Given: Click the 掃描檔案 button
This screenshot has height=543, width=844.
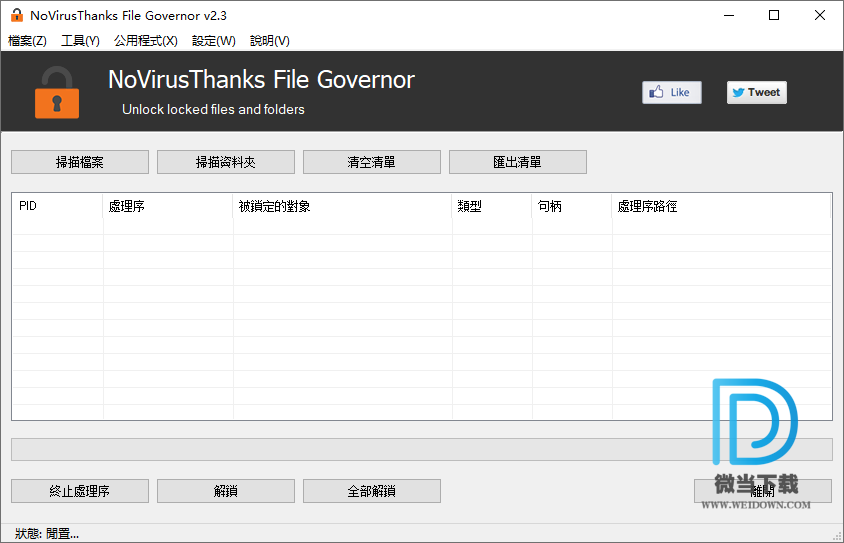Looking at the screenshot, I should pos(80,162).
